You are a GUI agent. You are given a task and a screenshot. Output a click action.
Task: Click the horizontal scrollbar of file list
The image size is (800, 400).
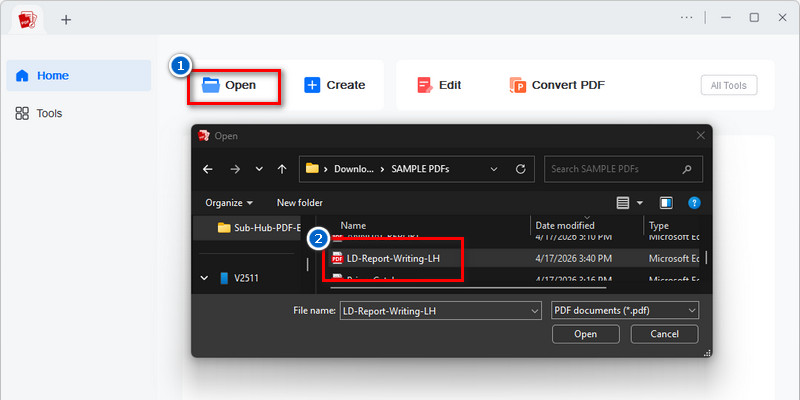(x=468, y=288)
